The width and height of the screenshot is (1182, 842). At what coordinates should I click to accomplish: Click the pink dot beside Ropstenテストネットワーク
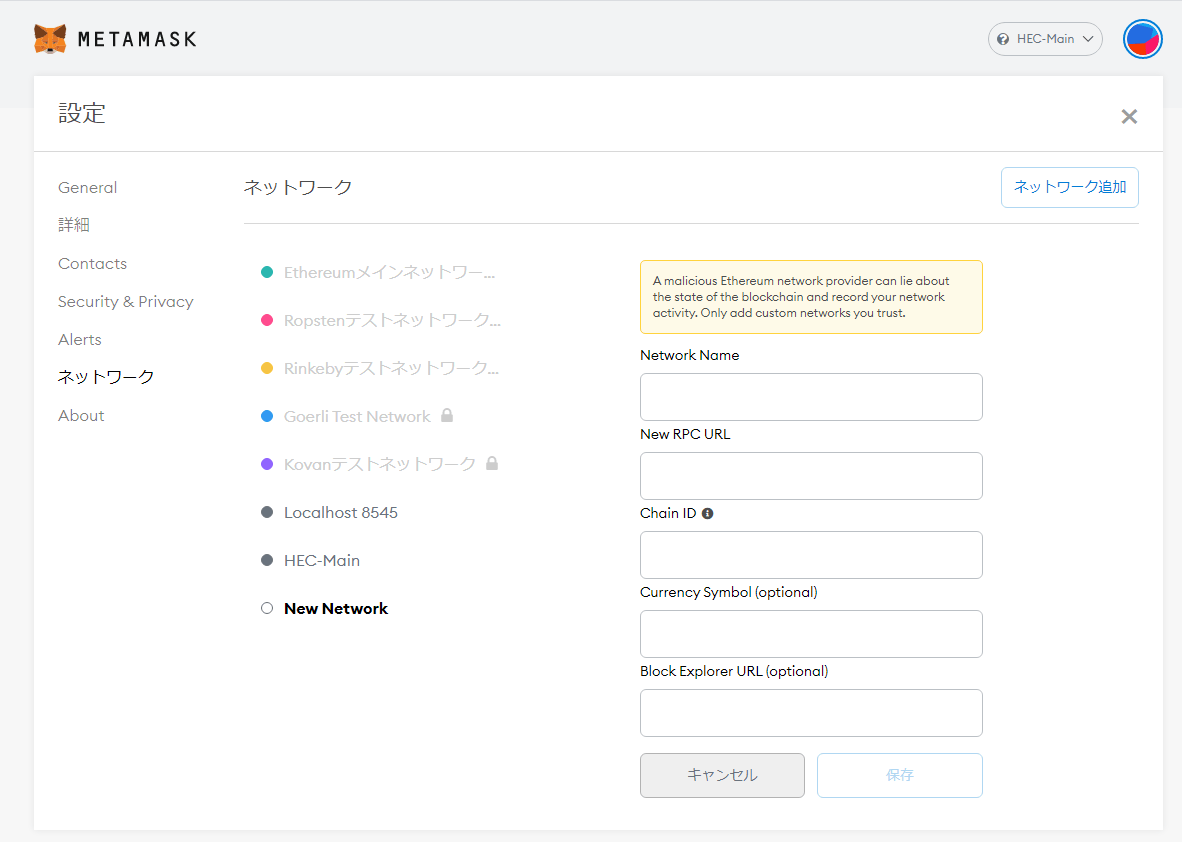pyautogui.click(x=267, y=320)
